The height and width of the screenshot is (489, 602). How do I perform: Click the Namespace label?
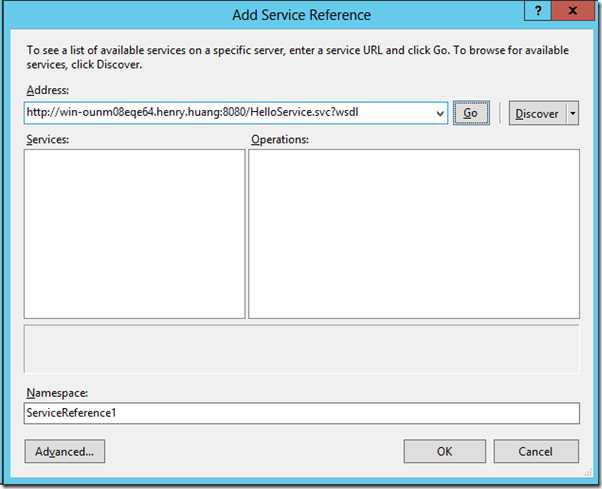click(x=57, y=393)
